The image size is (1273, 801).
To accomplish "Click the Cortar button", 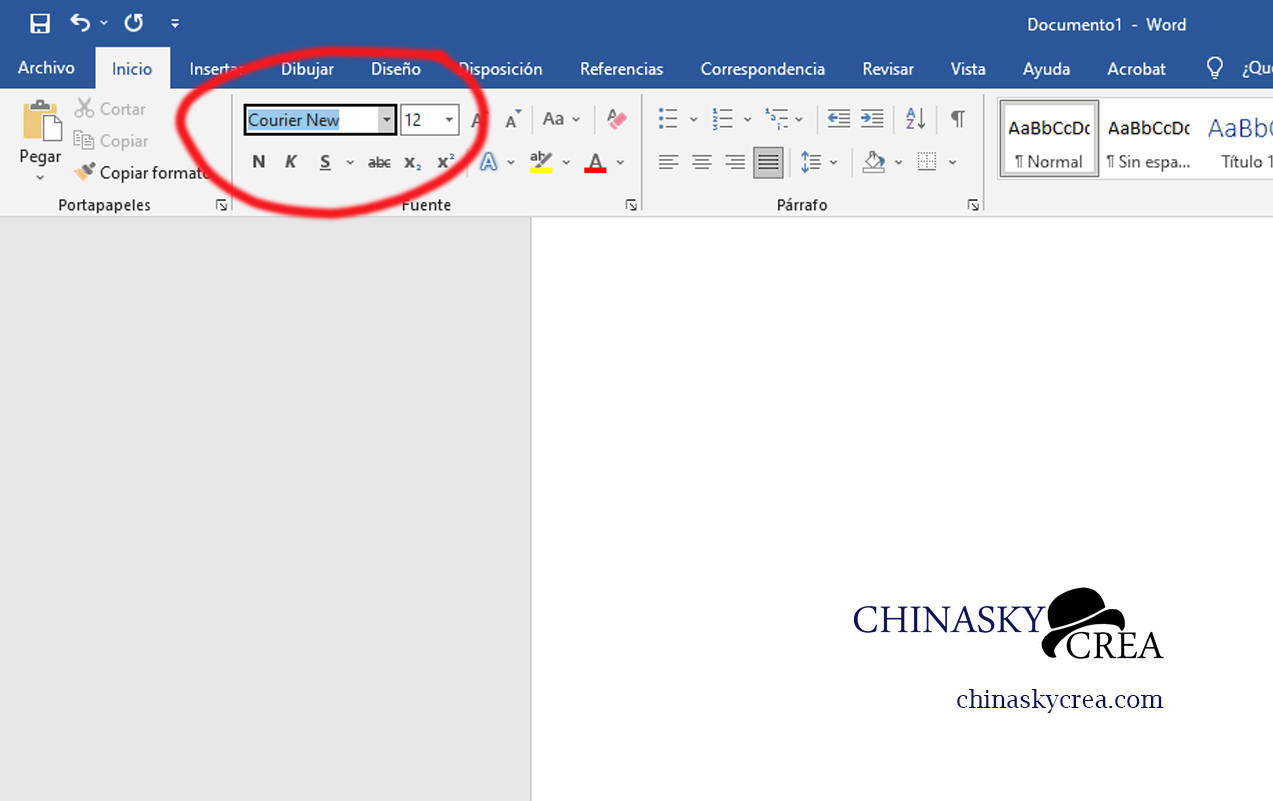I will (110, 108).
